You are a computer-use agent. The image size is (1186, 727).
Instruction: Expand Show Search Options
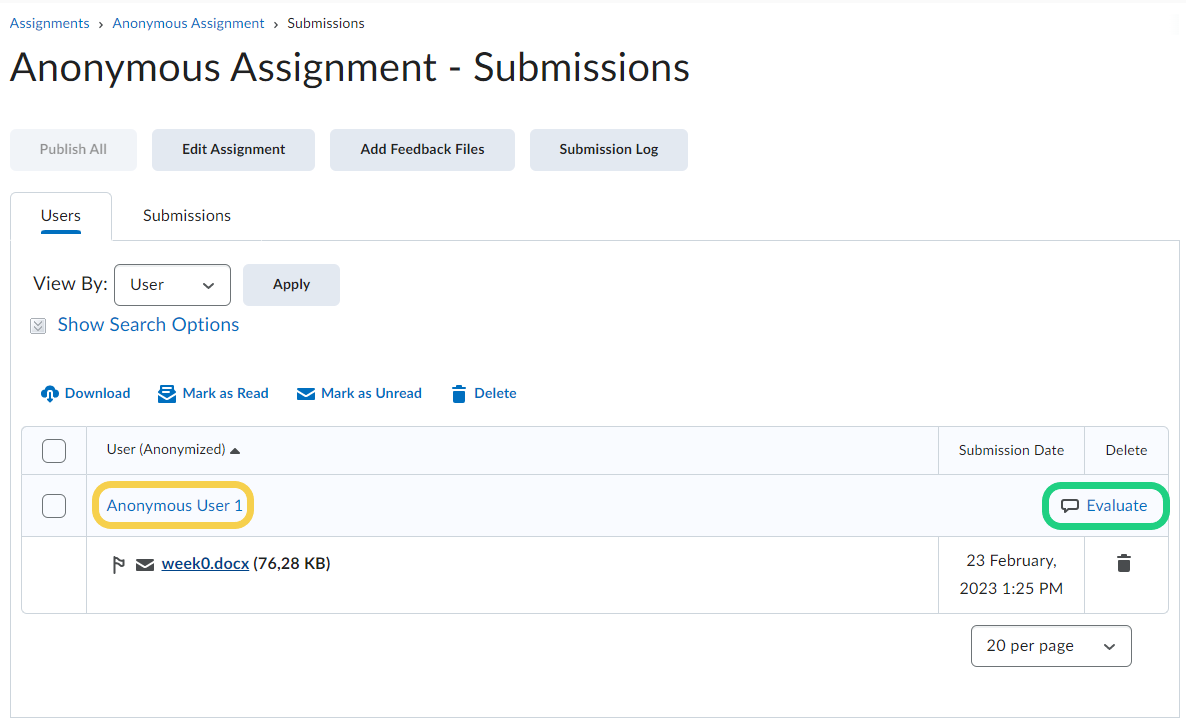[148, 325]
